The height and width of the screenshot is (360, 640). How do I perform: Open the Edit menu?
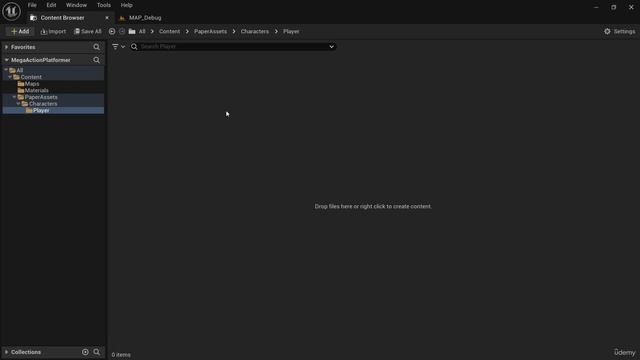[x=51, y=5]
